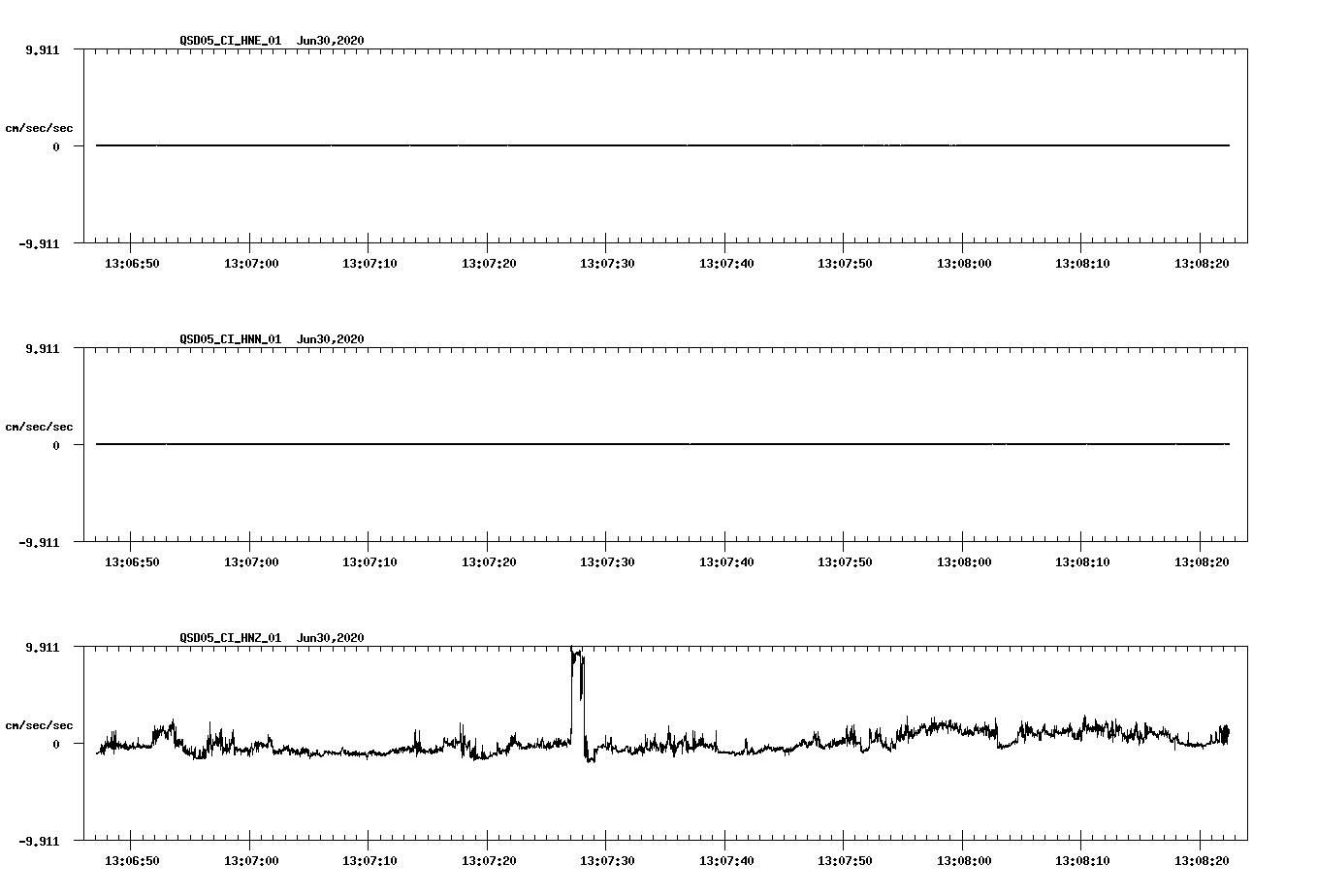Screen dimensions: 1317x896
Task: Click 13:07:40 time label under HNN plot
Action: pyautogui.click(x=726, y=562)
